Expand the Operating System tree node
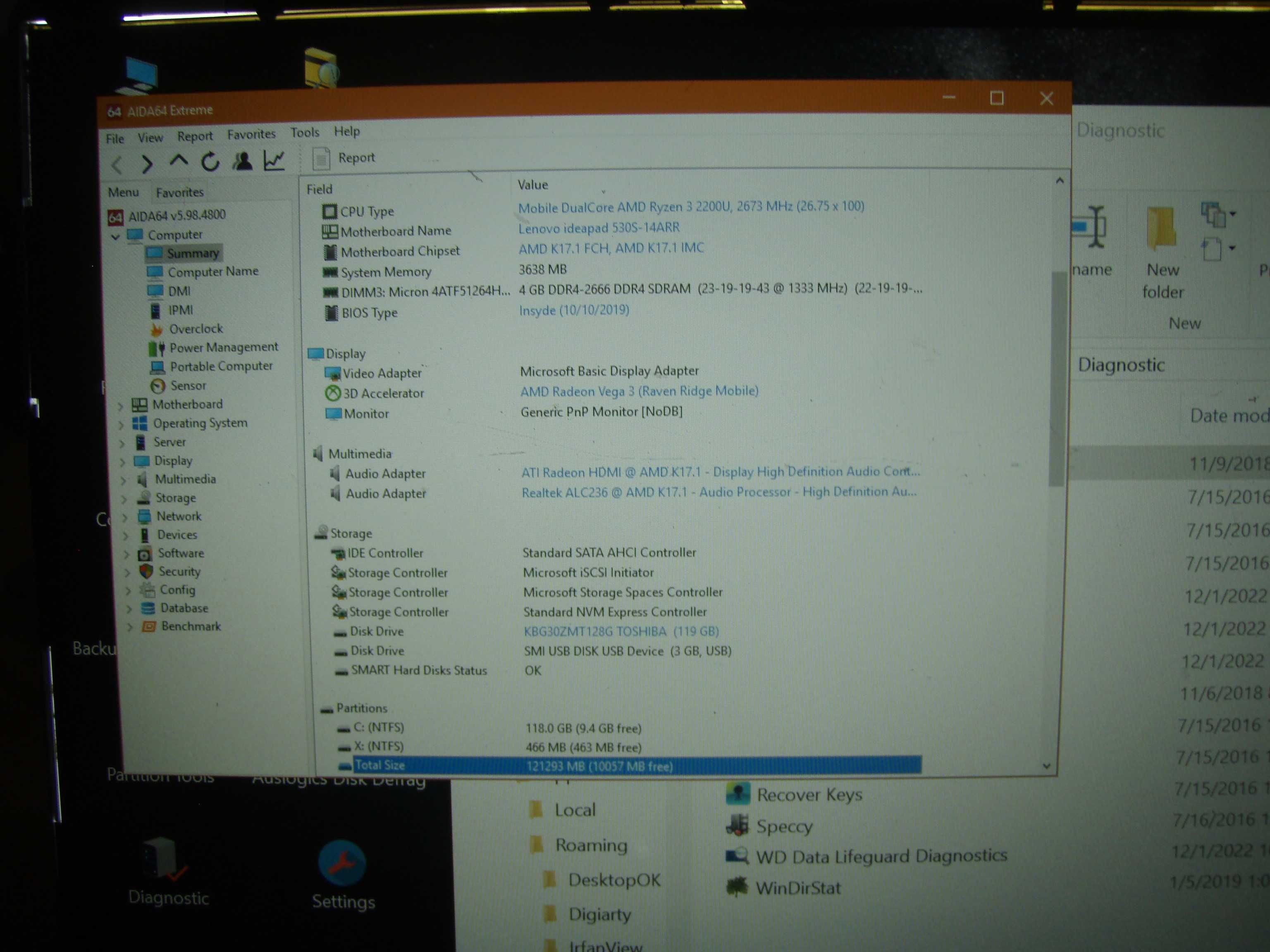The image size is (1270, 952). tap(121, 425)
